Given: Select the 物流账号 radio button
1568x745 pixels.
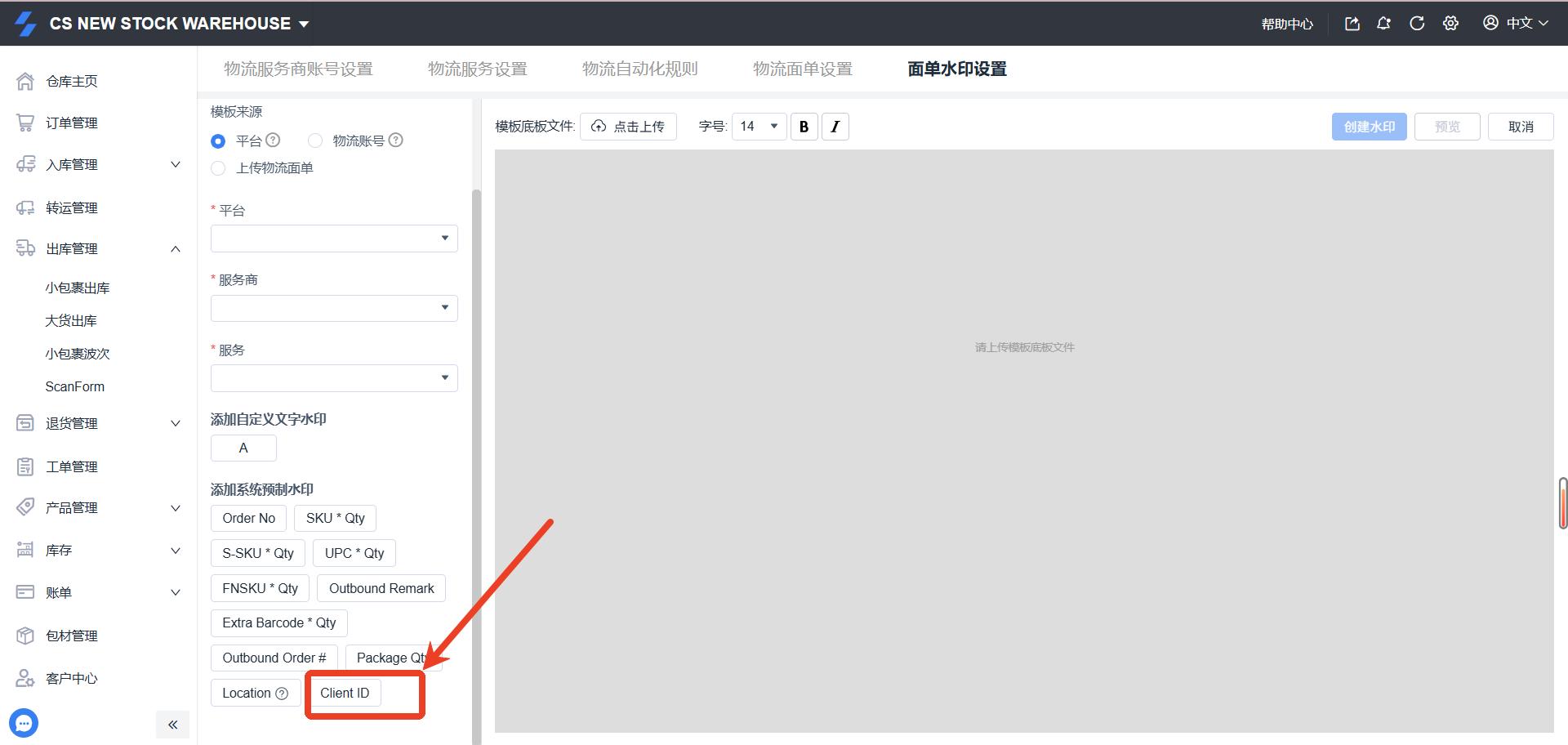Looking at the screenshot, I should pos(315,141).
